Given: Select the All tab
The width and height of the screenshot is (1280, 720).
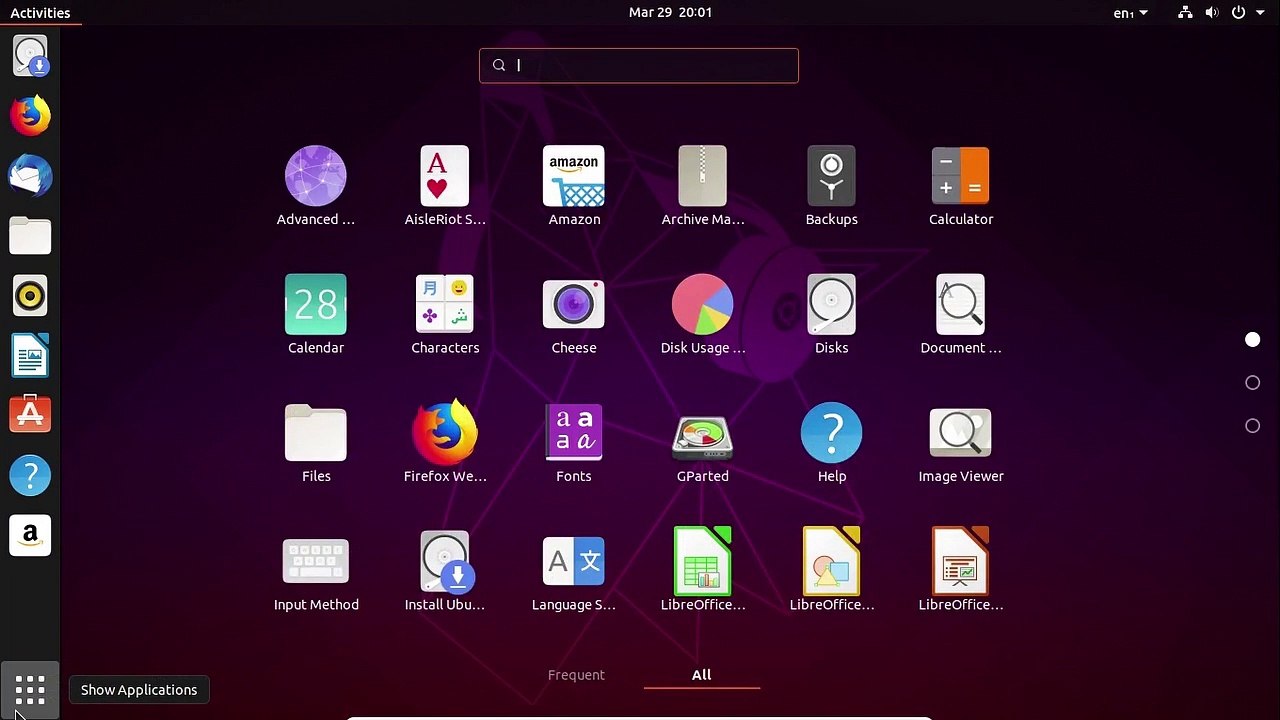Looking at the screenshot, I should pyautogui.click(x=702, y=675).
